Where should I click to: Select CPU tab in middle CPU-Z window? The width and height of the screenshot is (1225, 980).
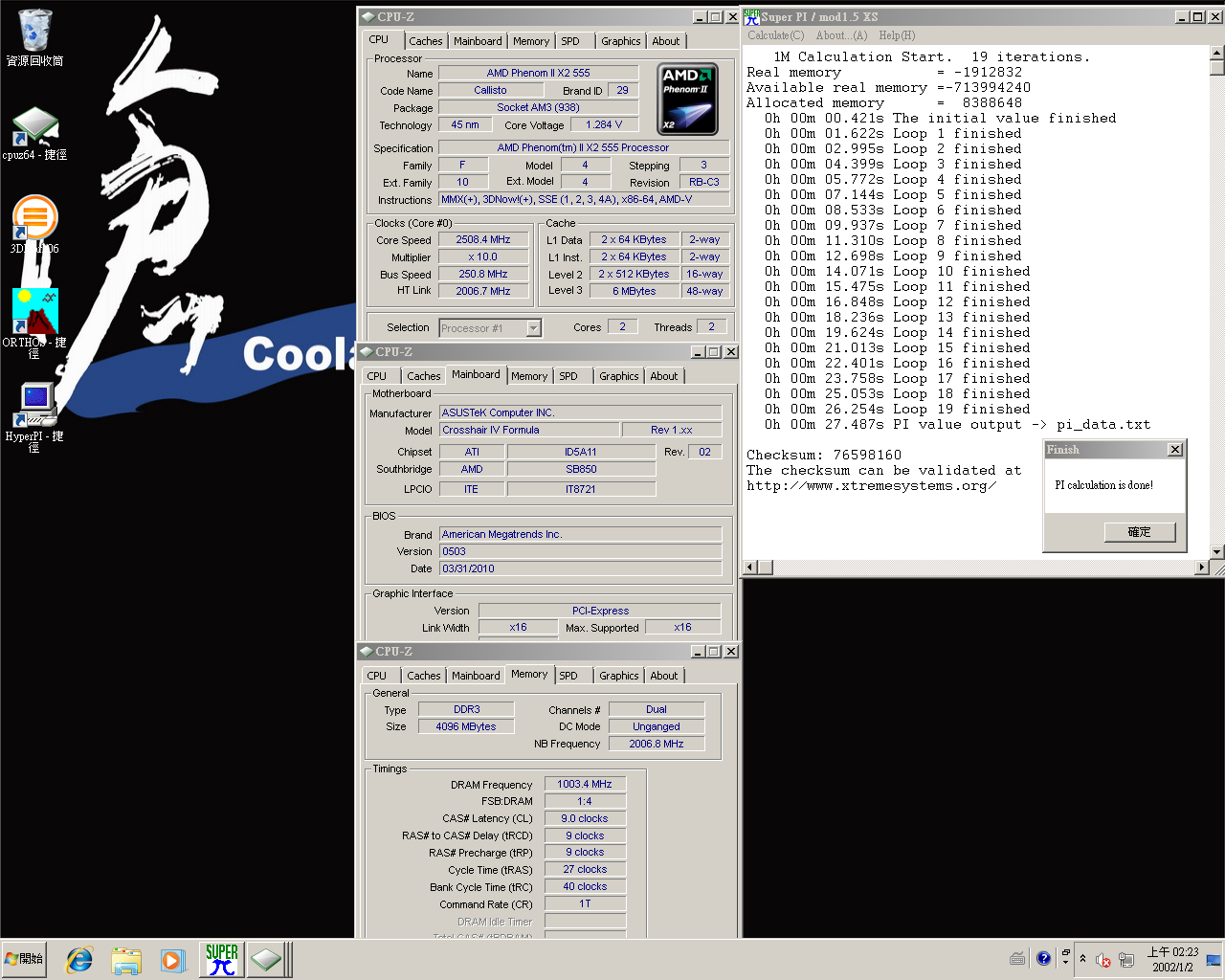[377, 376]
